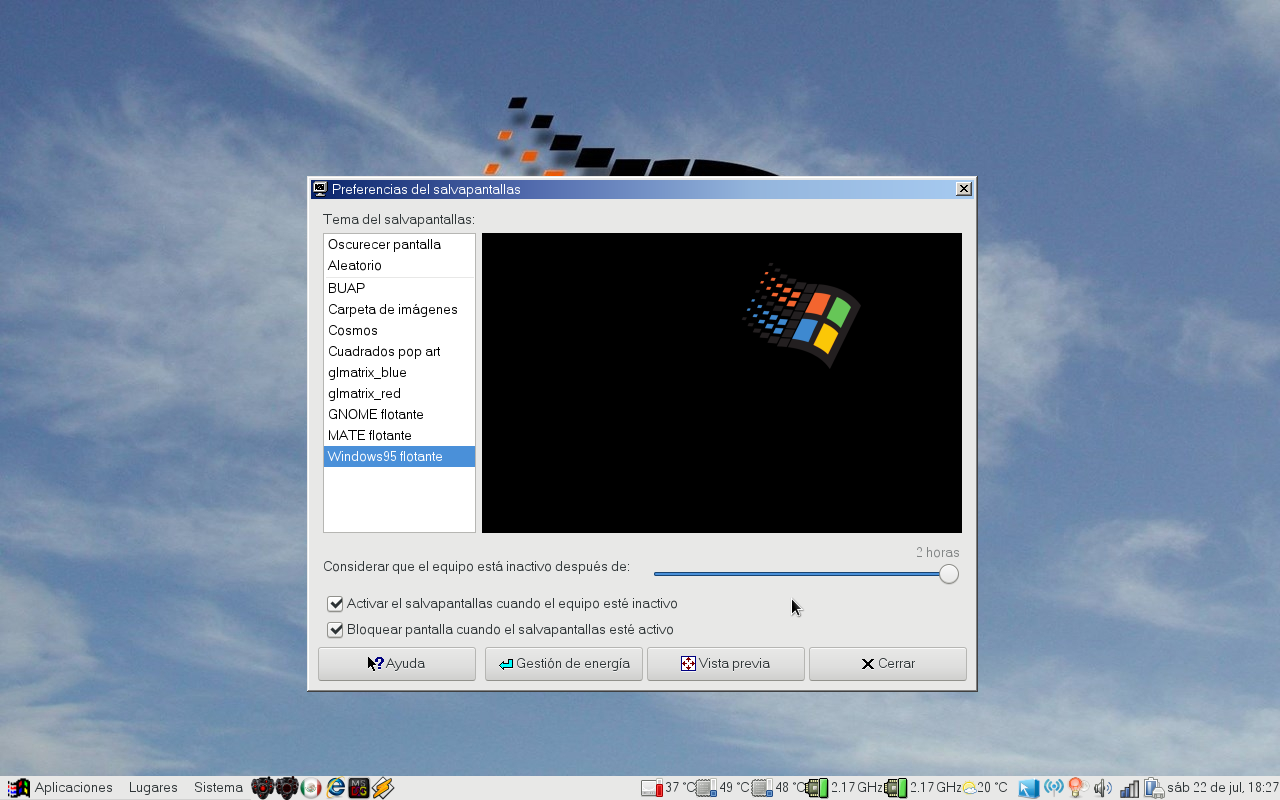Launch the first red-eyed robot launcher icon
The height and width of the screenshot is (800, 1280).
pyautogui.click(x=263, y=788)
